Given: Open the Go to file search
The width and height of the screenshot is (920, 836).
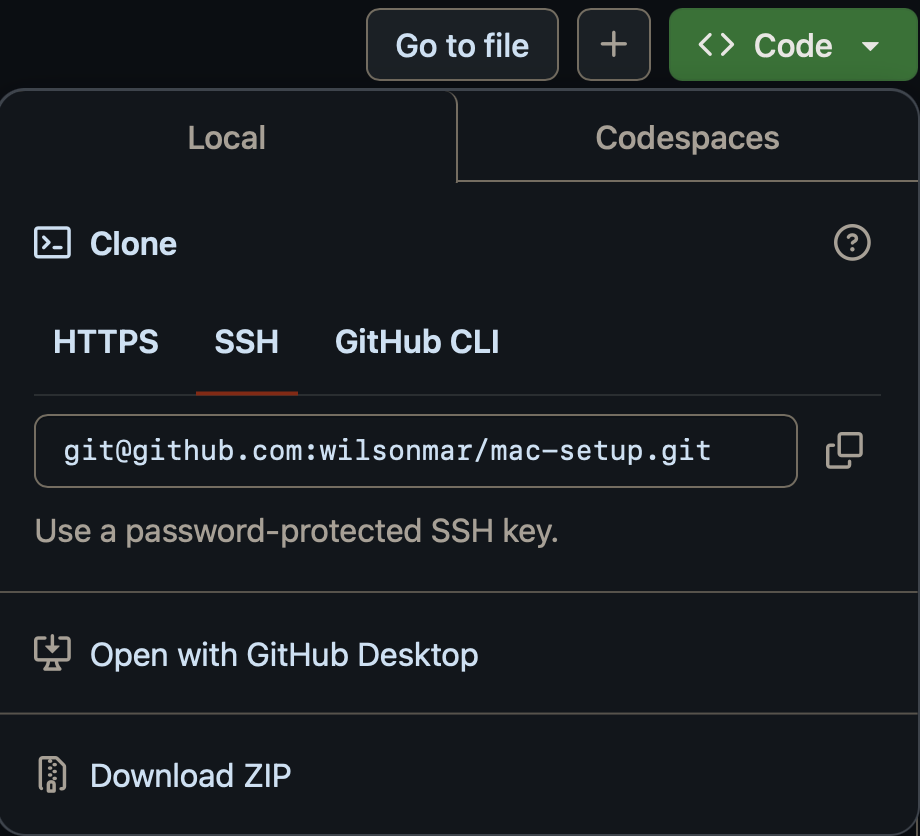Looking at the screenshot, I should [462, 45].
